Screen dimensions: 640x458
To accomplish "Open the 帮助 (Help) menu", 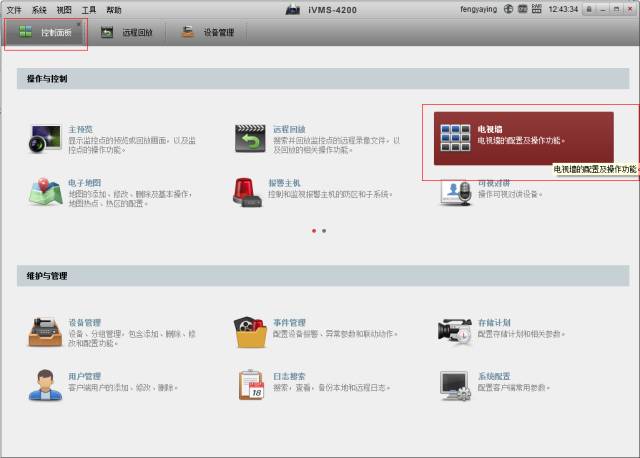I will [x=114, y=9].
